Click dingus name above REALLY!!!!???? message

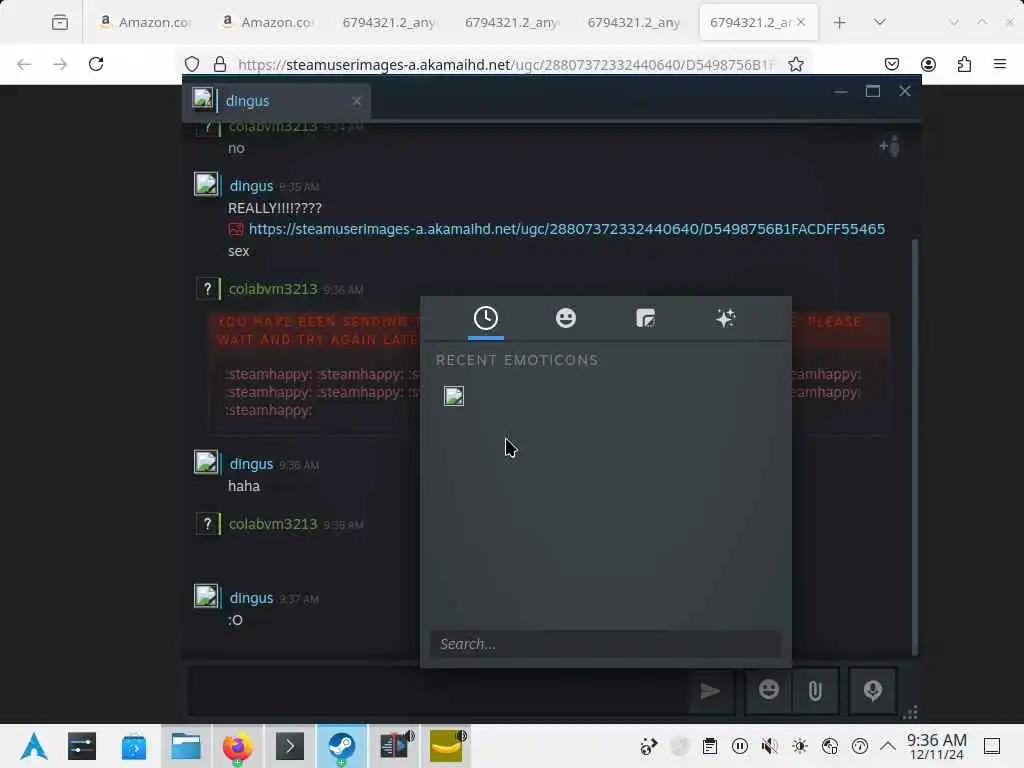(x=251, y=186)
